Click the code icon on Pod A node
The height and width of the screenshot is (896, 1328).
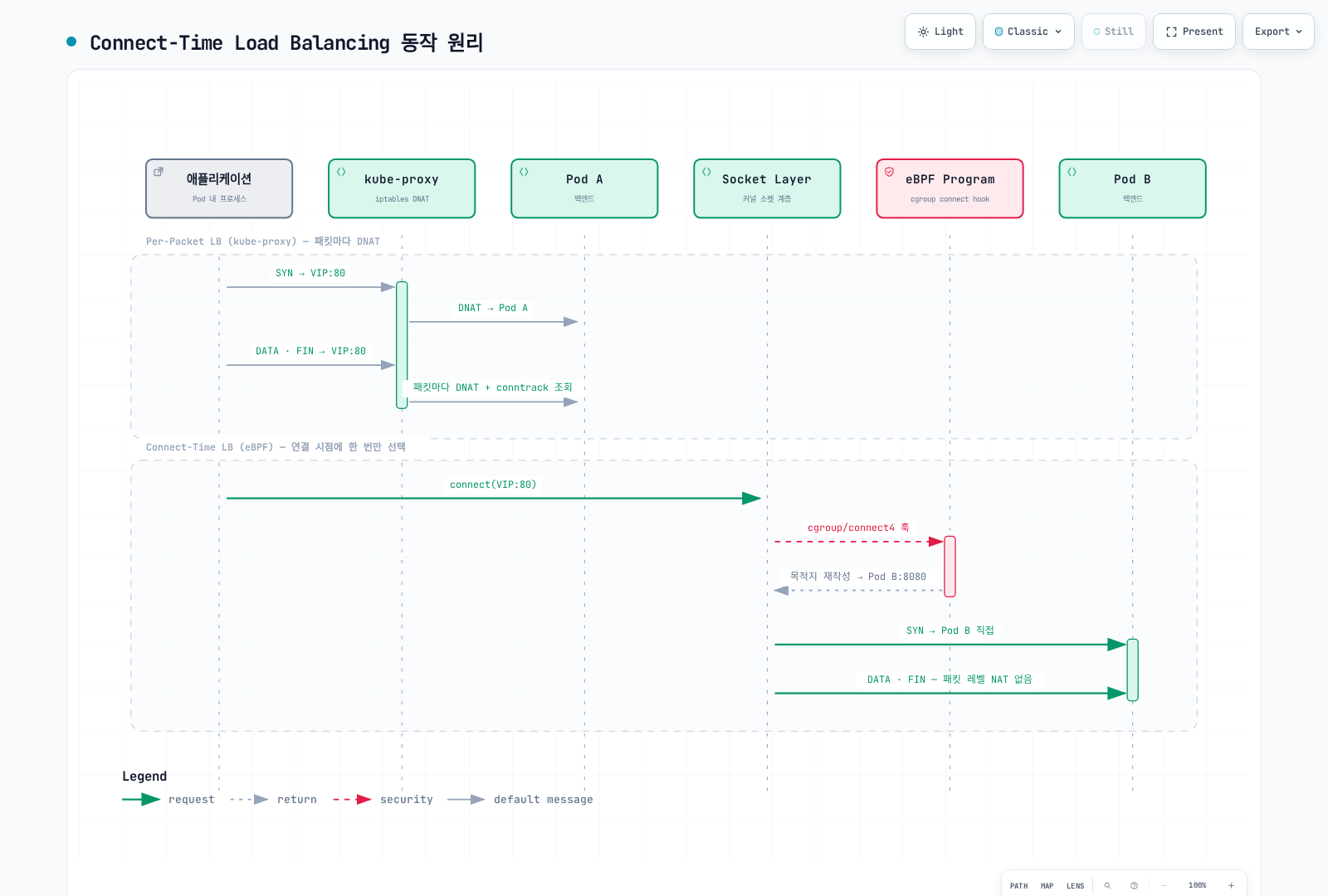coord(524,172)
